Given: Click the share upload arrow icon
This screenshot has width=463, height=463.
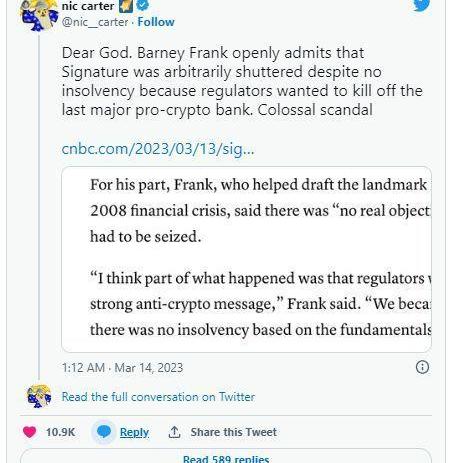Looking at the screenshot, I should click(174, 432).
